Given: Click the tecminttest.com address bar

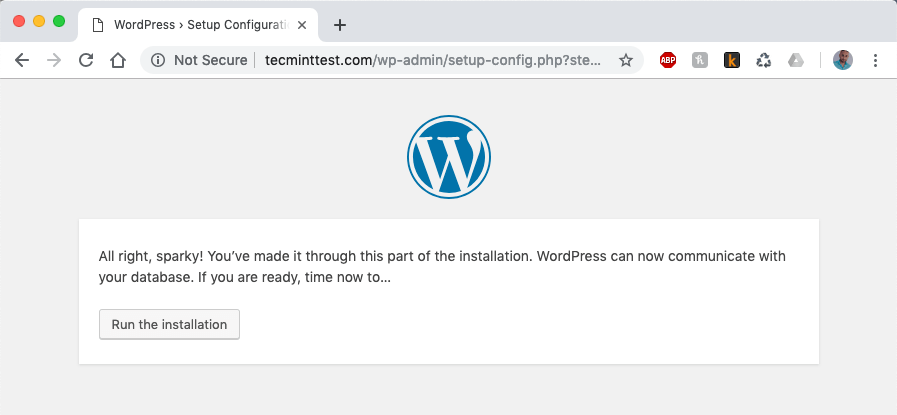Looking at the screenshot, I should (430, 60).
